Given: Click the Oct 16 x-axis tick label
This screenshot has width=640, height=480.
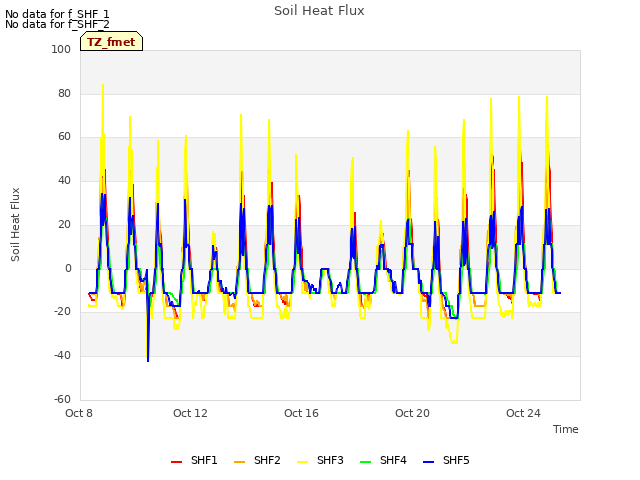Looking at the screenshot, I should coord(301,413).
